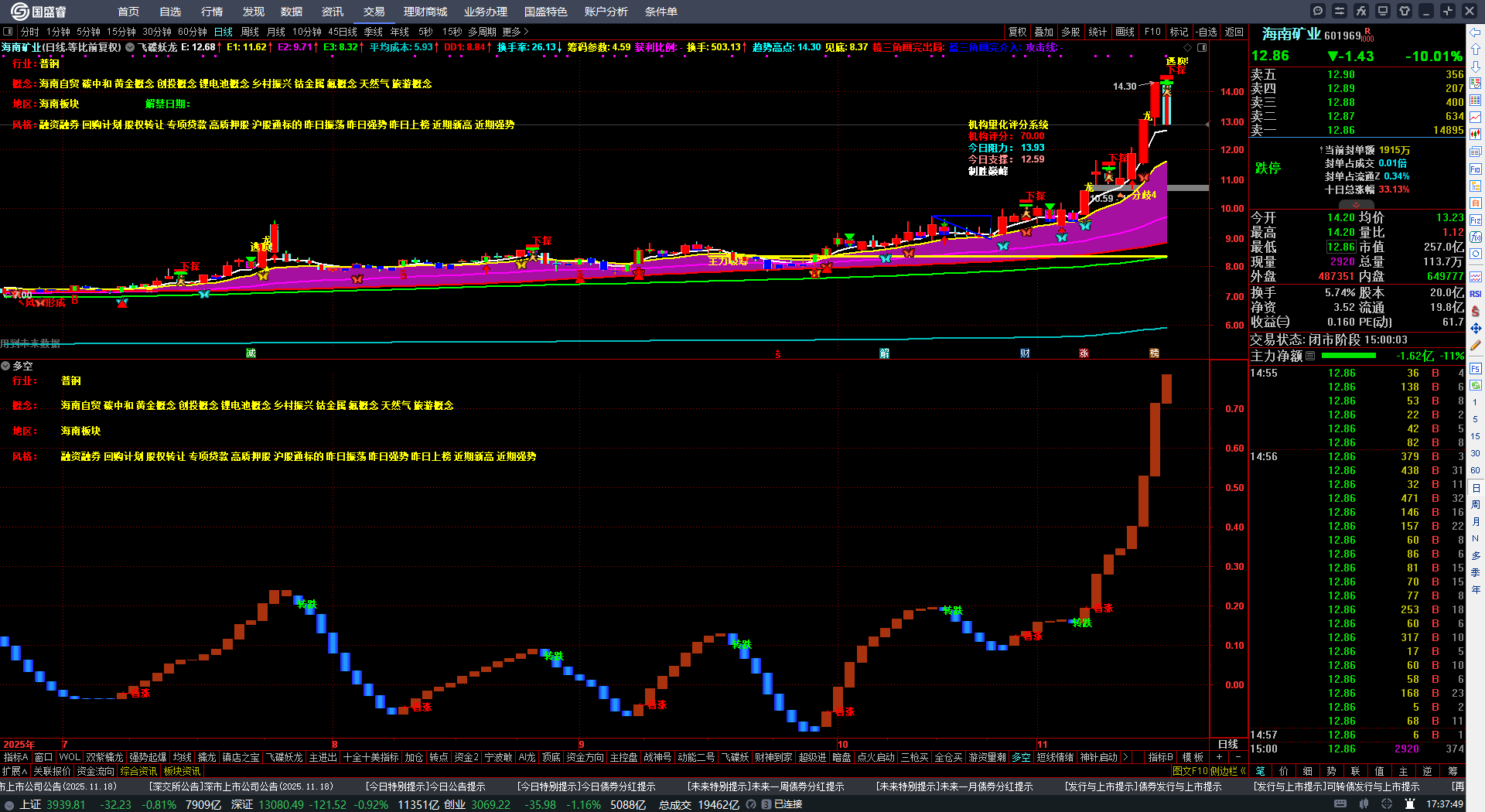Click the candlestick icon in status bar
This screenshot has width=1485, height=812.
click(1364, 804)
